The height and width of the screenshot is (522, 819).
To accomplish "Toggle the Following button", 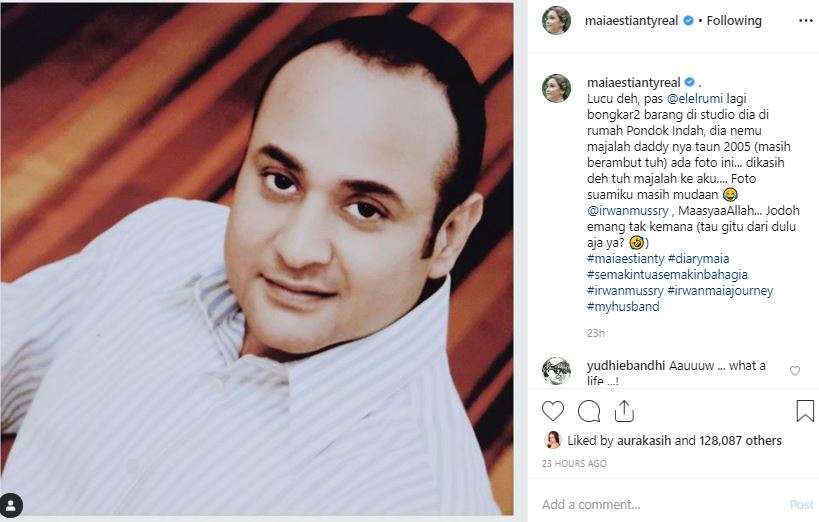I will [x=734, y=21].
